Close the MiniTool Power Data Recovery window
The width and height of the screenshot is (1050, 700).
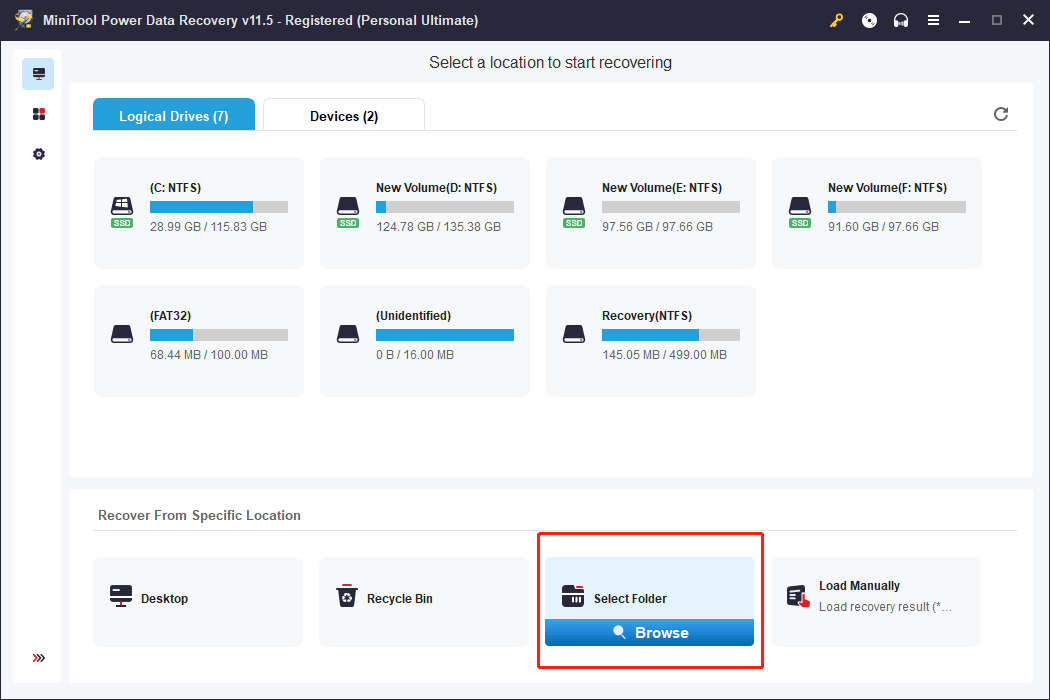click(x=1029, y=20)
